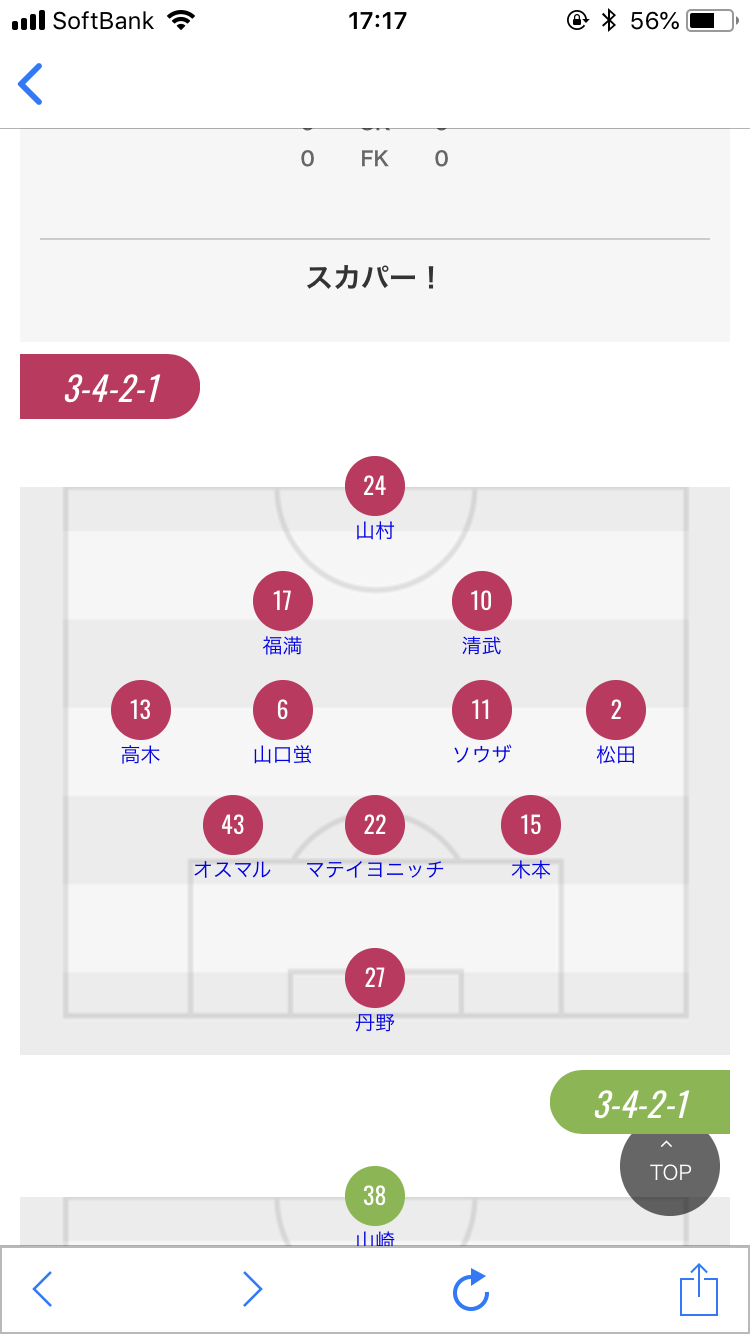This screenshot has width=750, height=1334.
Task: Open player link オスマル
Action: pos(233,870)
